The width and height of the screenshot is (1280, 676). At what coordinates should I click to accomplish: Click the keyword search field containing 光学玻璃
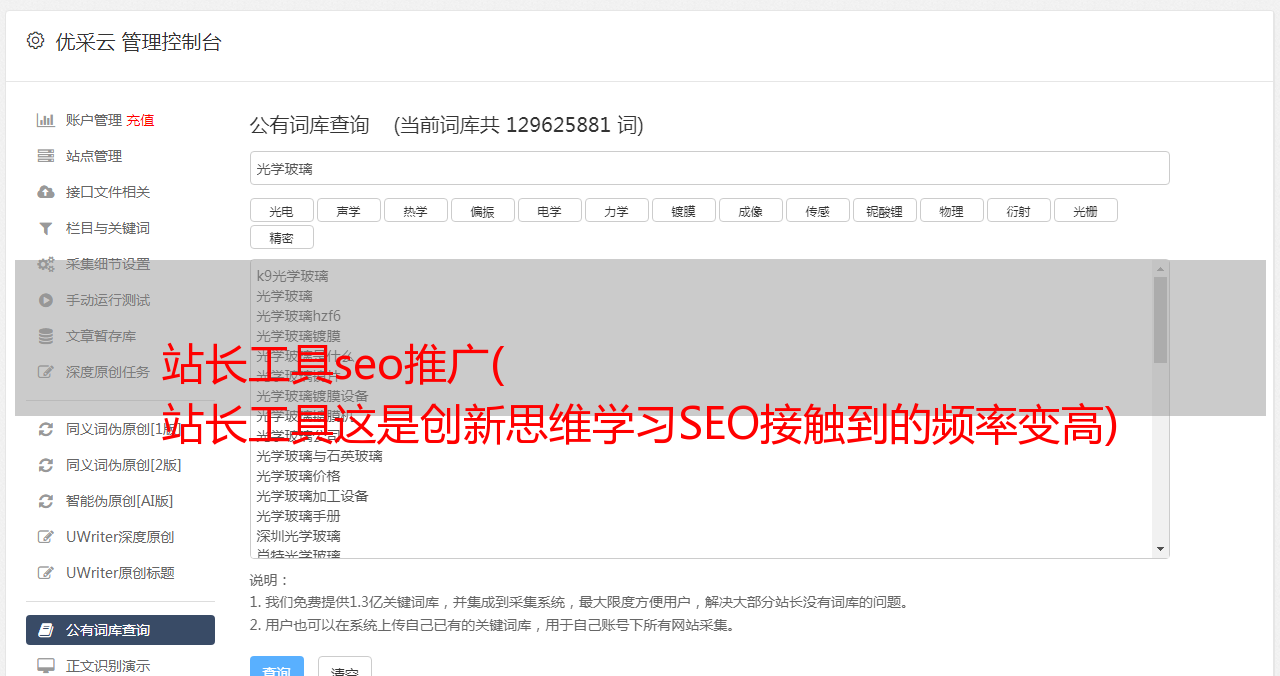click(x=709, y=168)
